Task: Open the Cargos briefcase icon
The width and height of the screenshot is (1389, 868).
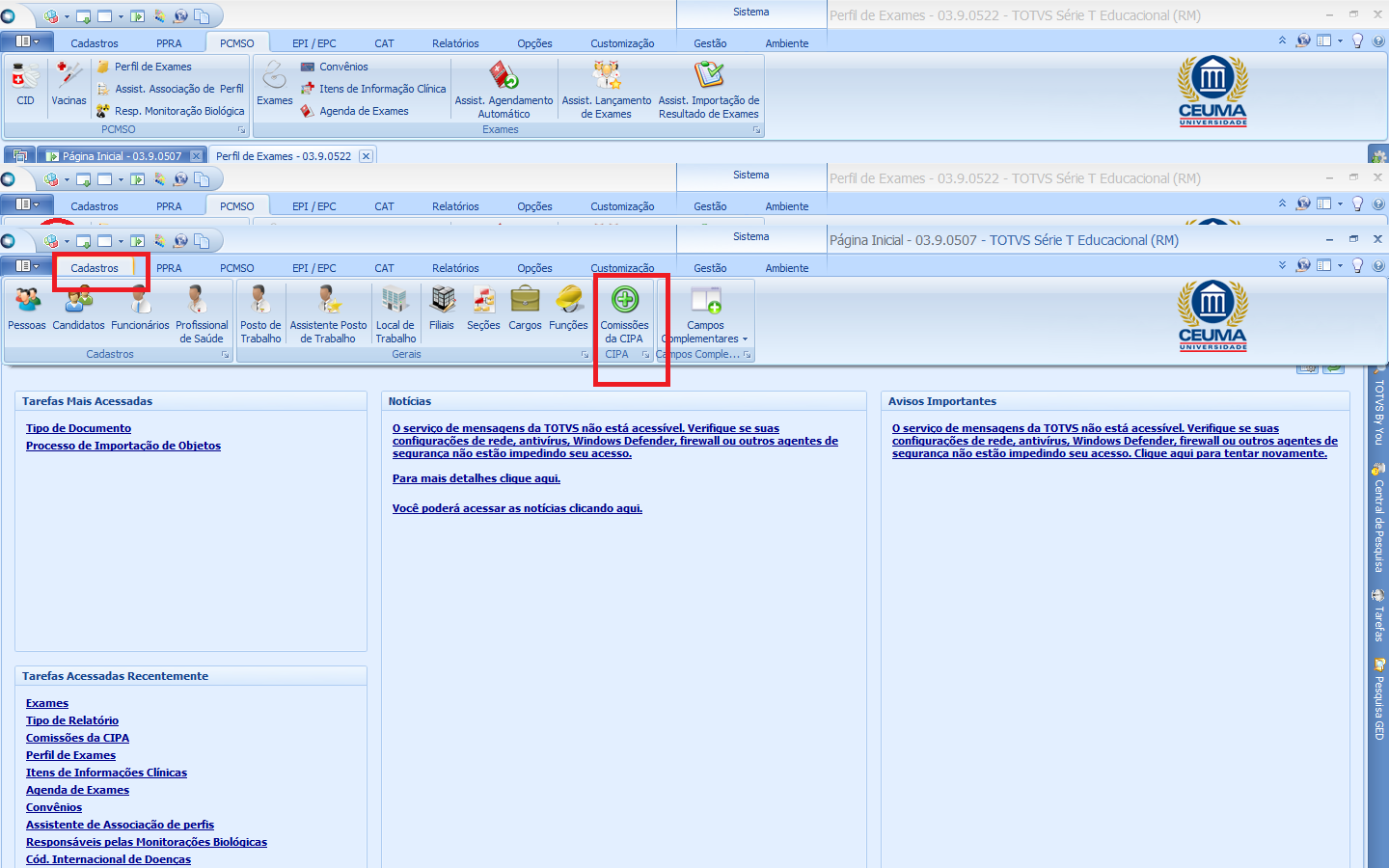Action: pos(525,310)
